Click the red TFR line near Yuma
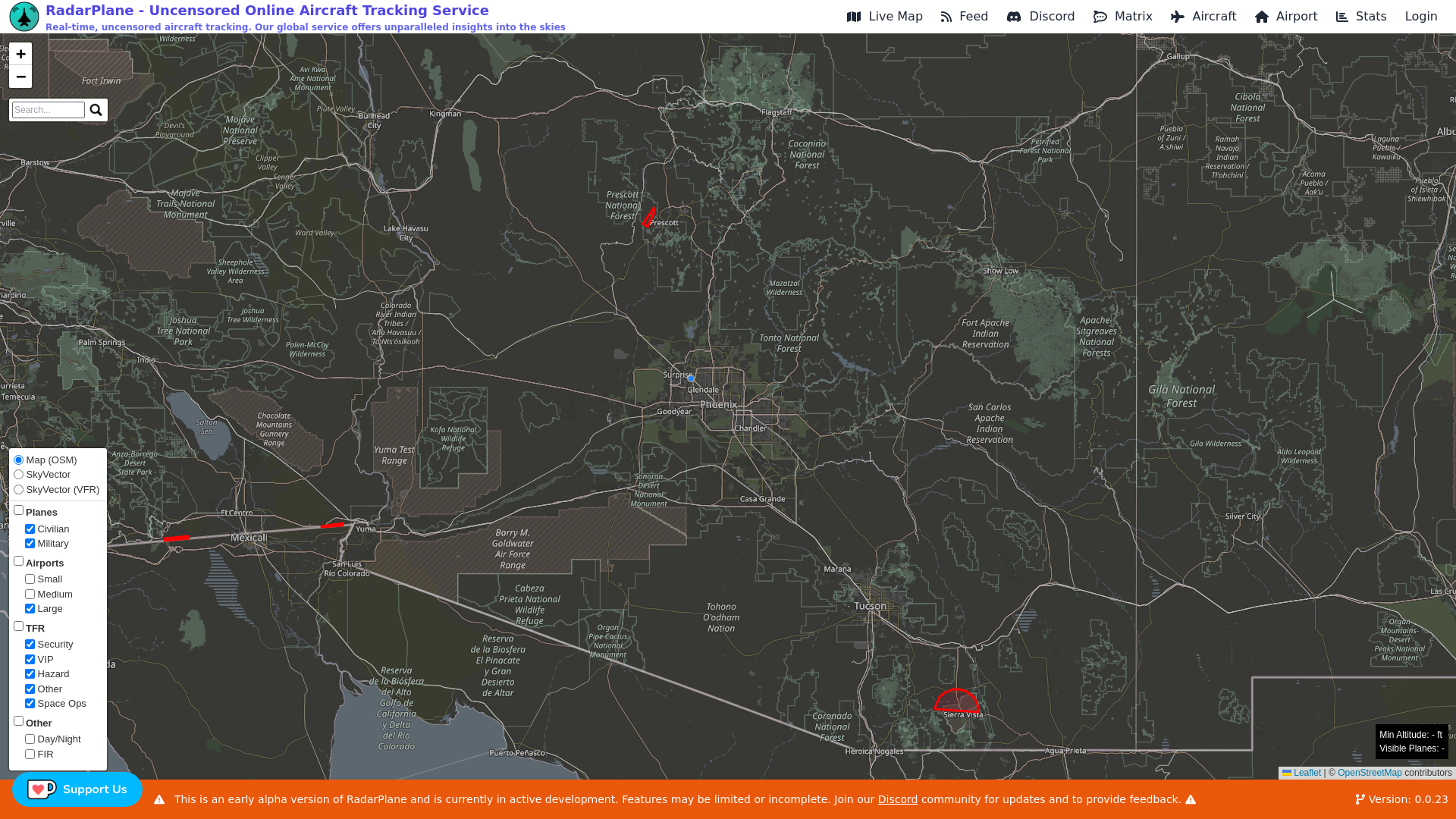The height and width of the screenshot is (819, 1456). (332, 525)
